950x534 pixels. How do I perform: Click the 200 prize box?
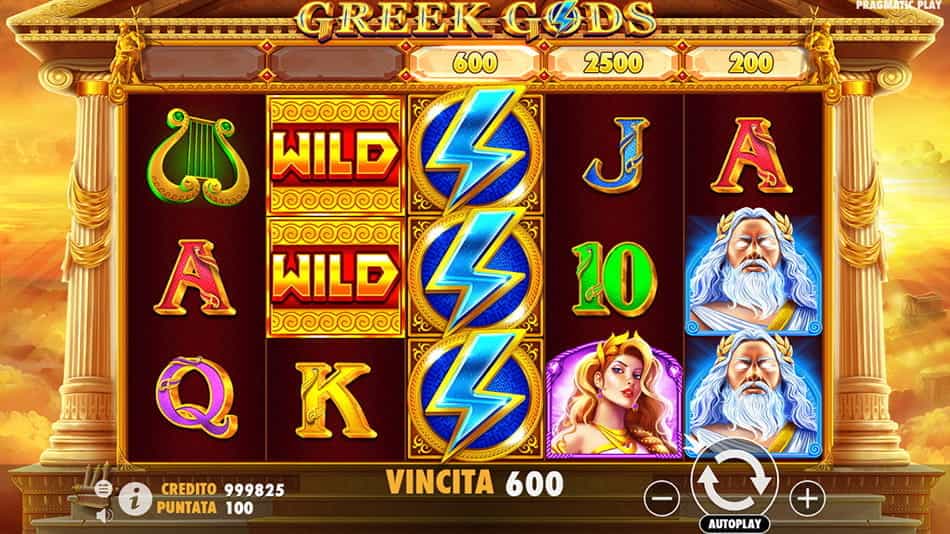click(750, 62)
